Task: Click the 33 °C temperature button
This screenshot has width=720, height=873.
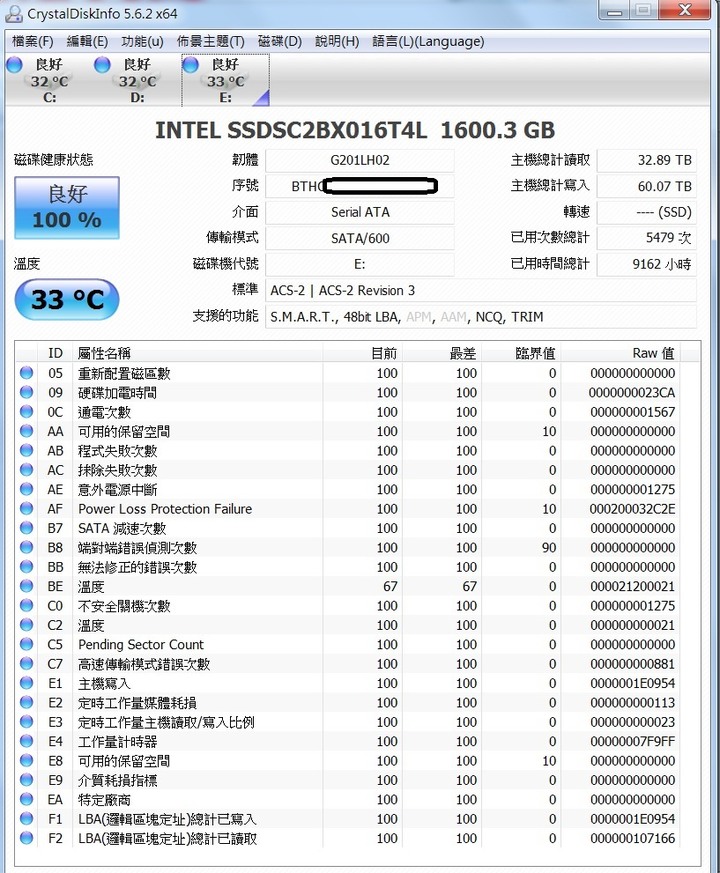Action: (x=67, y=300)
